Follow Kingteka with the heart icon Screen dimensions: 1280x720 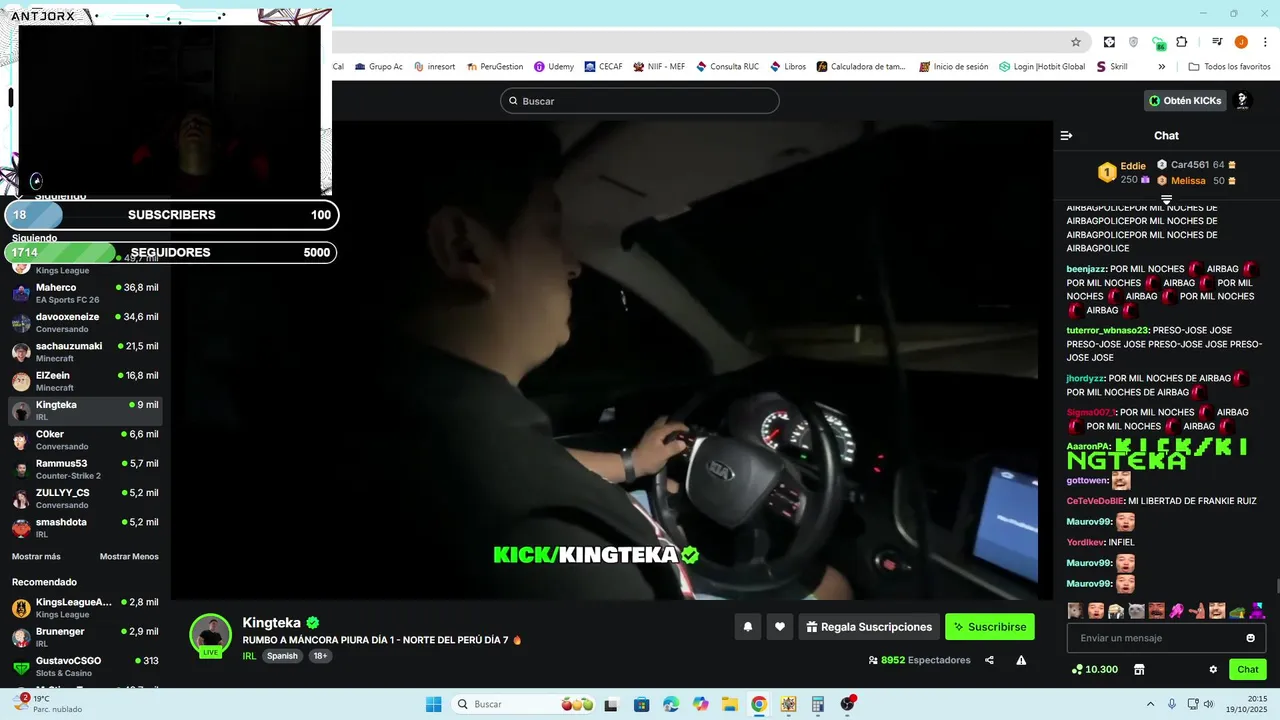click(780, 627)
